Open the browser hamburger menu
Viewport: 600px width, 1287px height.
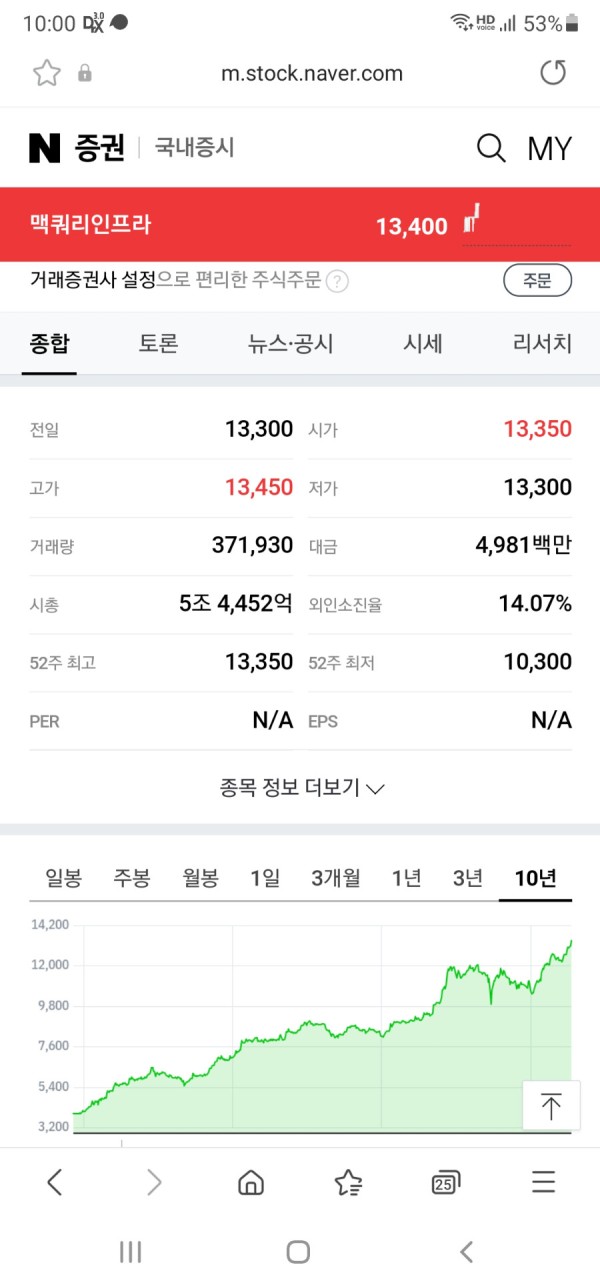click(x=543, y=1183)
